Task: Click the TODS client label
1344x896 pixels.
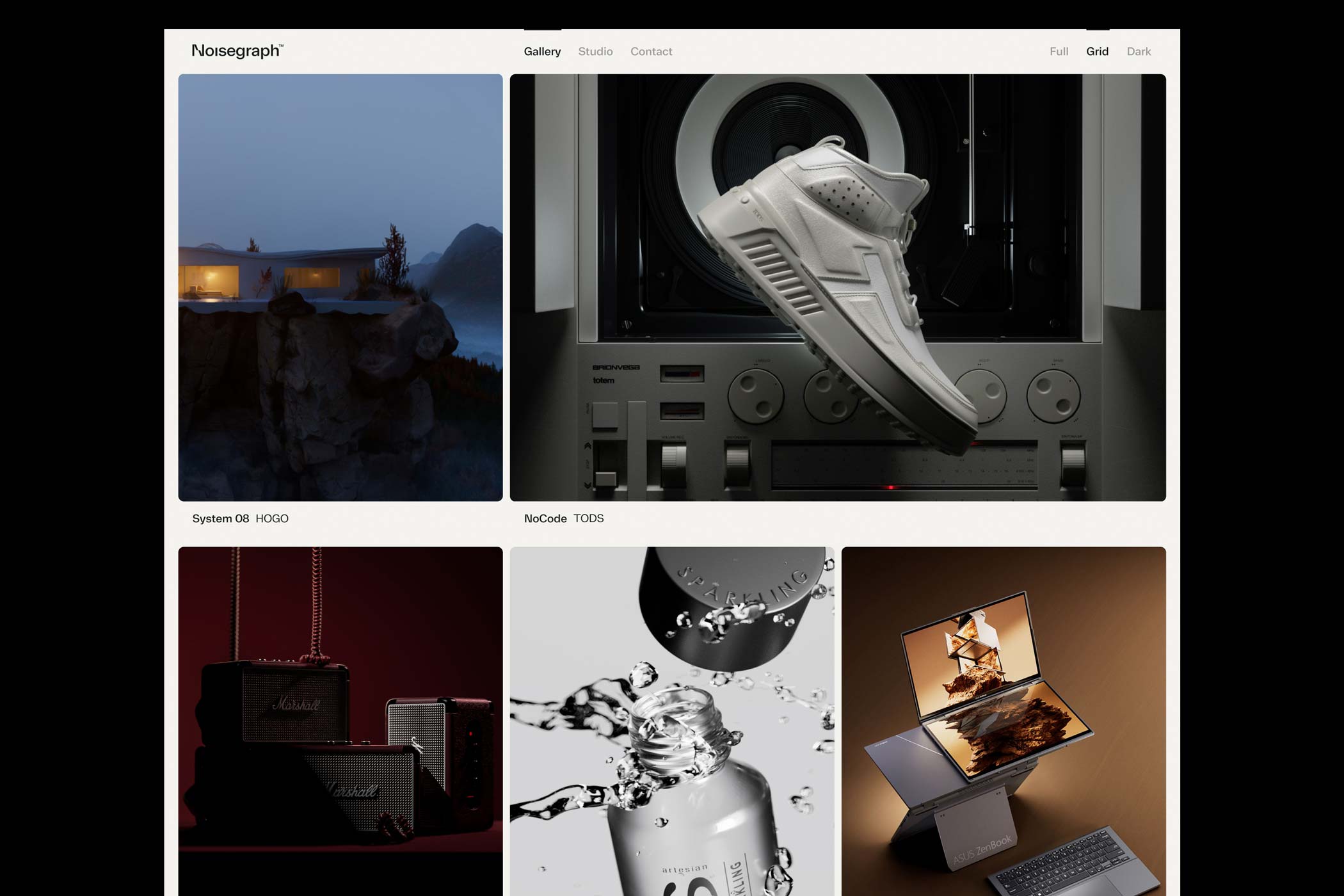Action: tap(588, 518)
